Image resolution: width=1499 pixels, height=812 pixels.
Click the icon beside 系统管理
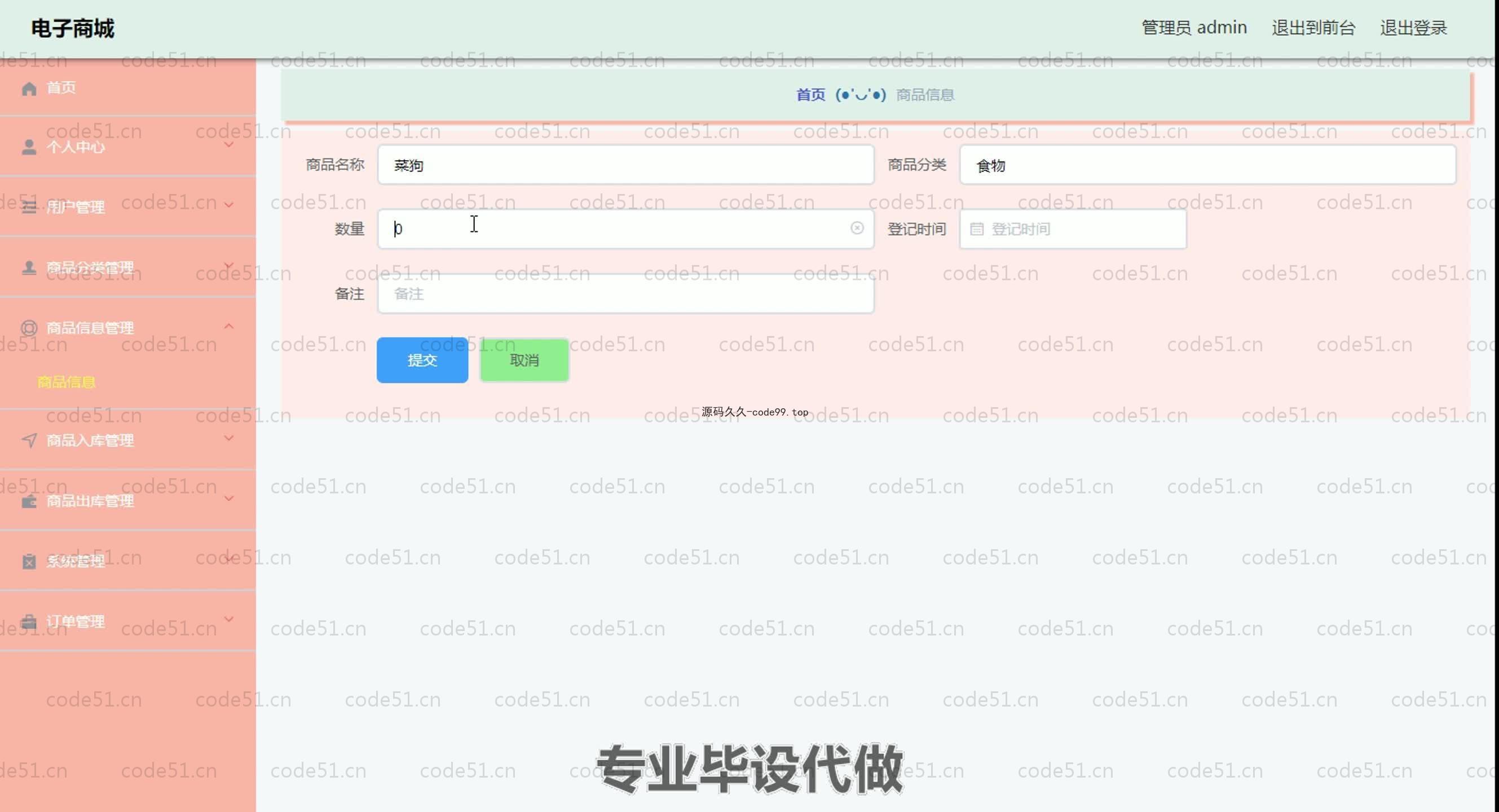tap(29, 561)
